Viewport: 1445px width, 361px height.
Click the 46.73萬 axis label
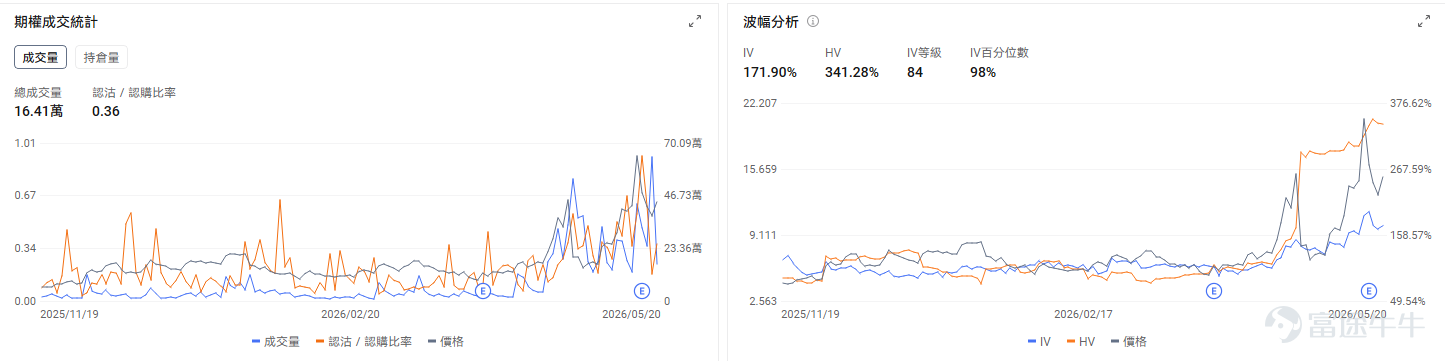(x=683, y=195)
